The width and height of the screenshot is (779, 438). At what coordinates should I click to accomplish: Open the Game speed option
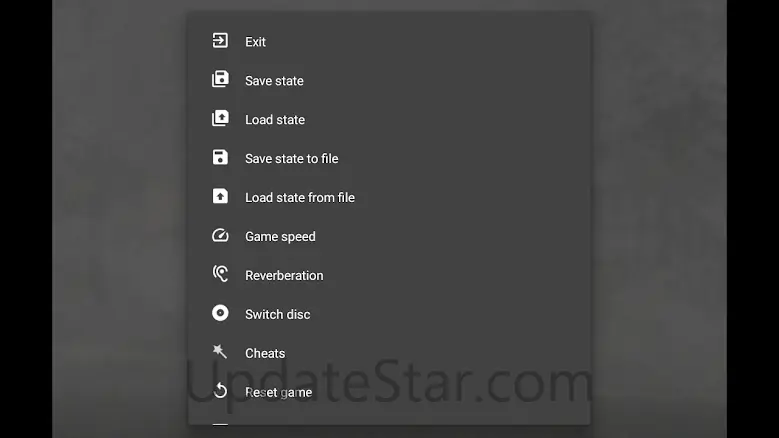(280, 237)
